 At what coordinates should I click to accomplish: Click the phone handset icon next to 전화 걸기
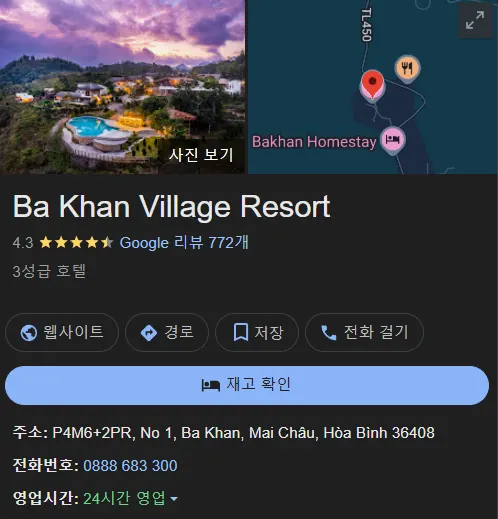click(x=329, y=333)
